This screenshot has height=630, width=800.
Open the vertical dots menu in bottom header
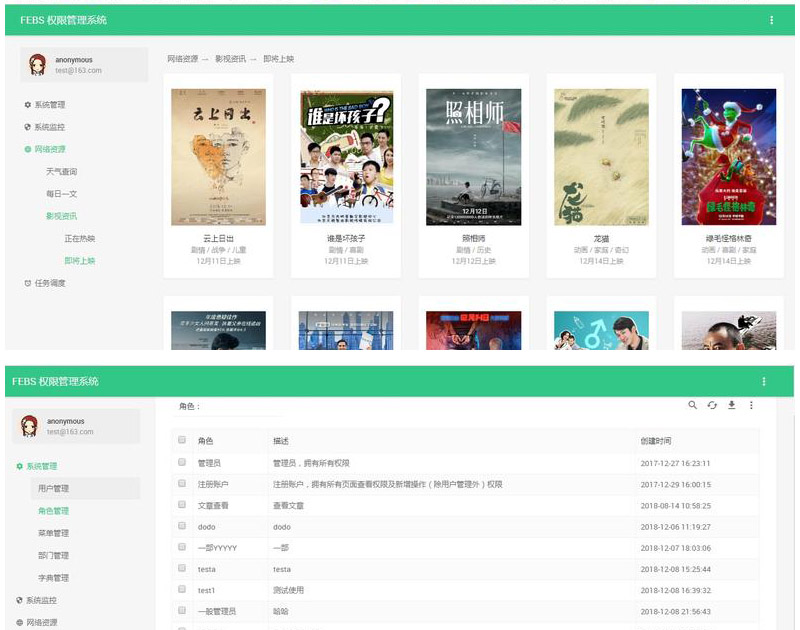(763, 381)
